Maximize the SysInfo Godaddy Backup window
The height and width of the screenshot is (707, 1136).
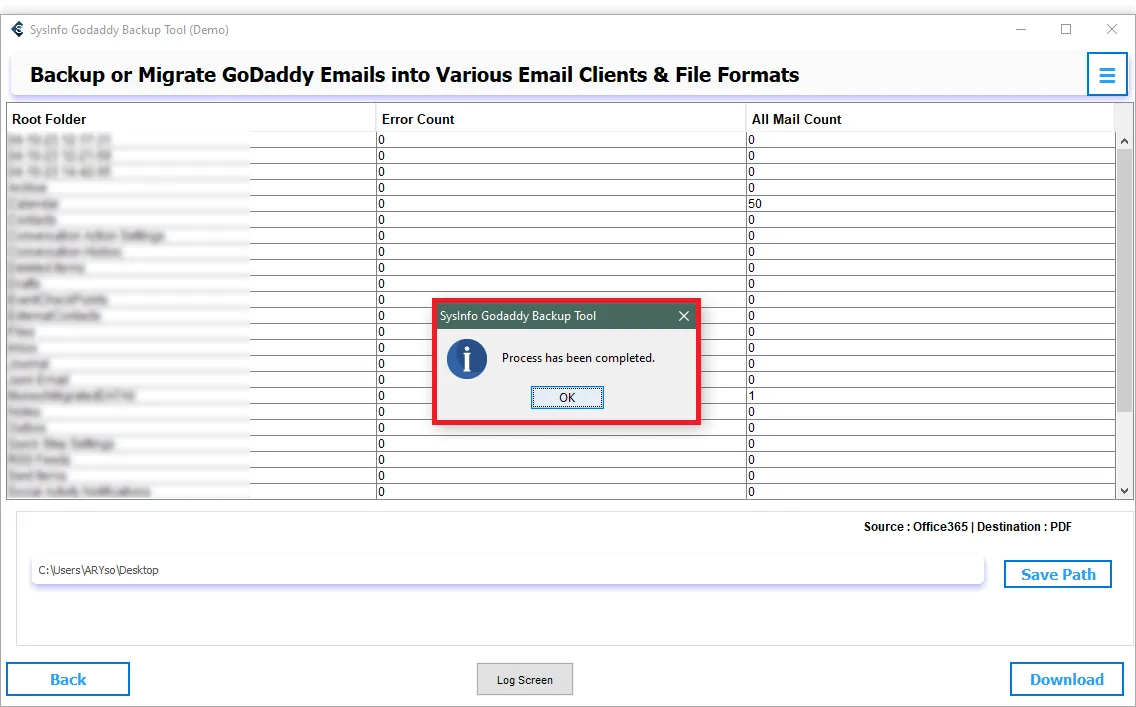click(x=1066, y=30)
